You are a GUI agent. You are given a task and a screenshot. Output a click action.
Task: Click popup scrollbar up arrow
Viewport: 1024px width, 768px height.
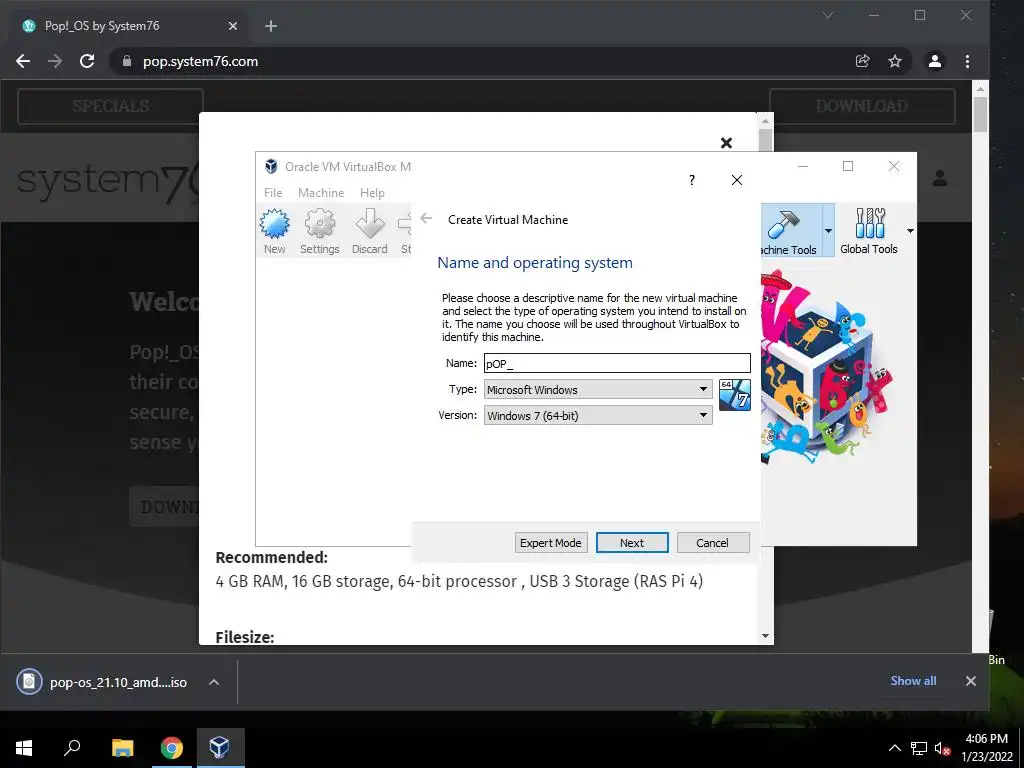(765, 121)
